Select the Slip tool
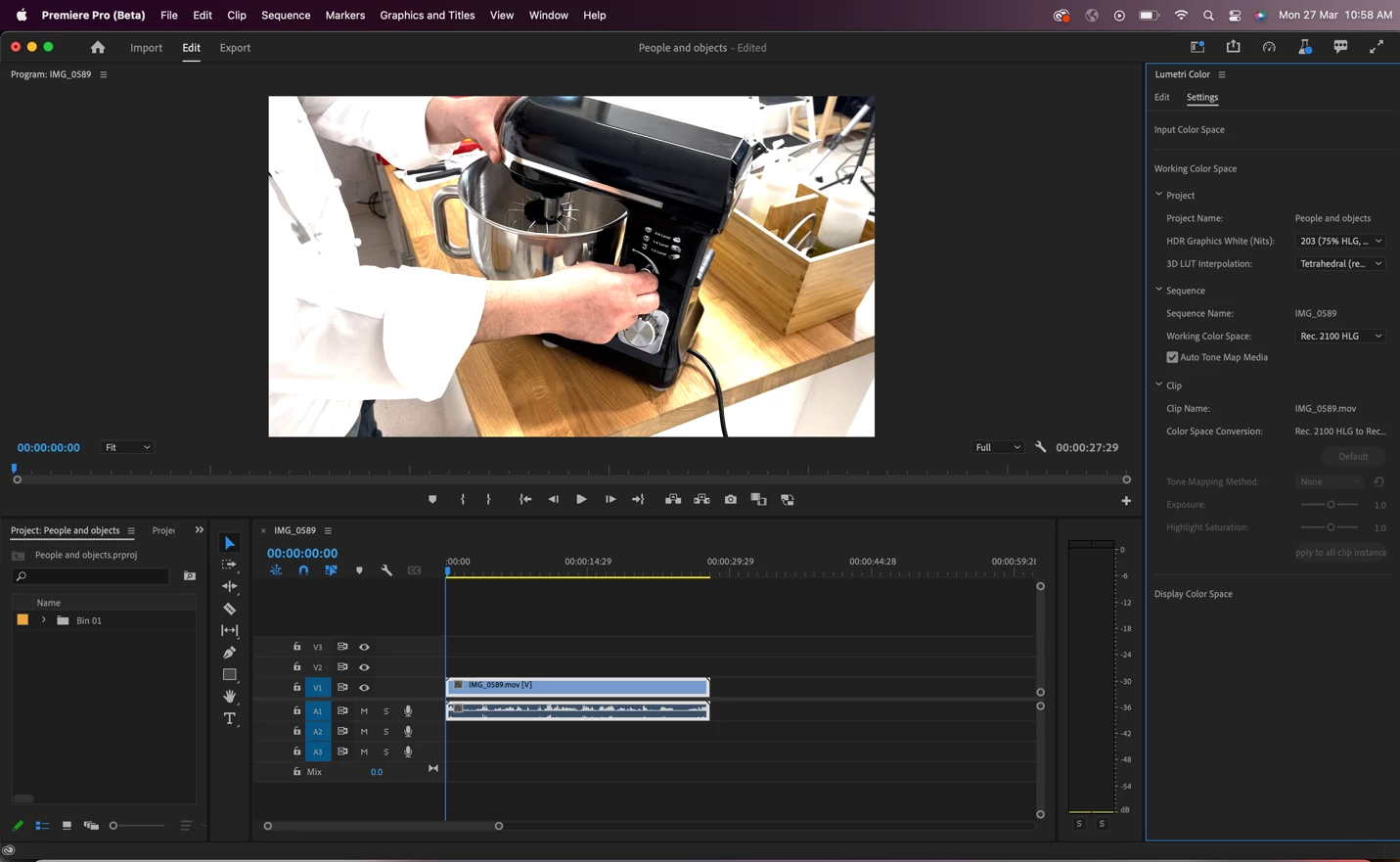The width and height of the screenshot is (1400, 862). coord(230,631)
